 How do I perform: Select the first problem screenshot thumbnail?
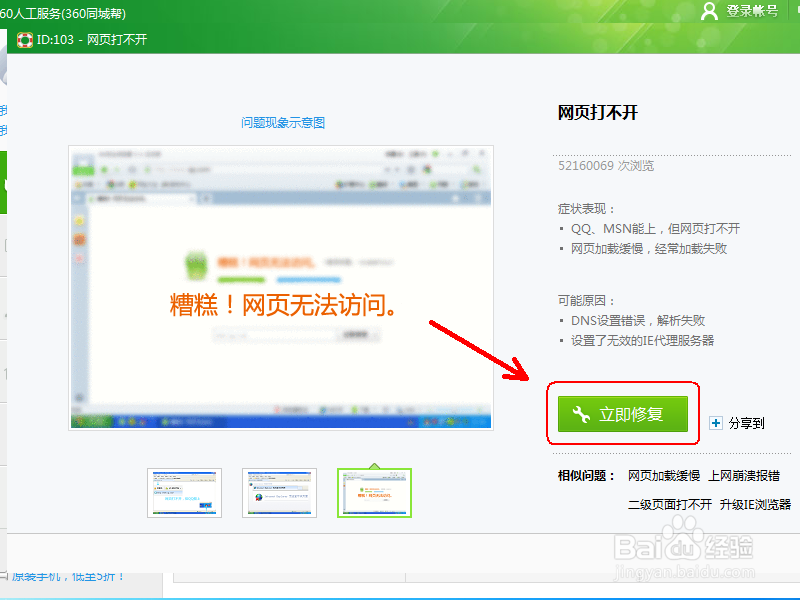pyautogui.click(x=184, y=493)
